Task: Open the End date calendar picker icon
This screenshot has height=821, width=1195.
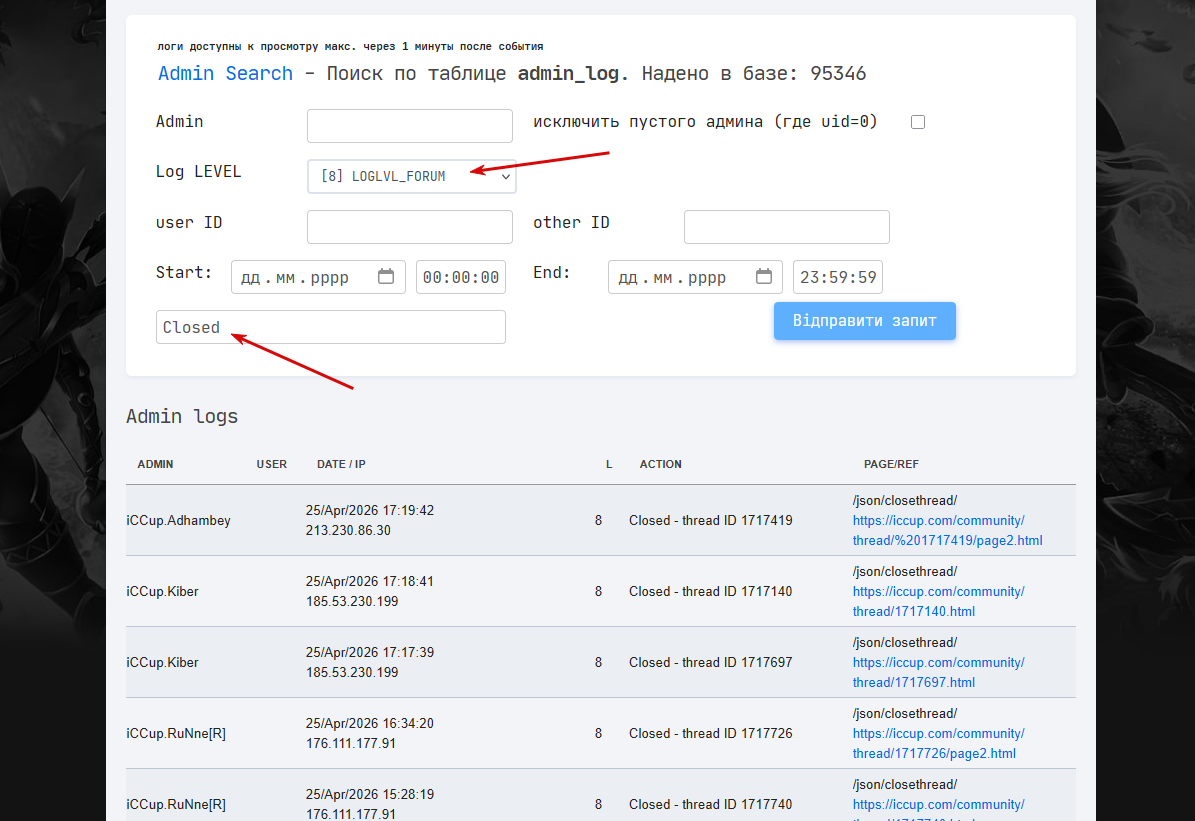Action: (x=764, y=277)
